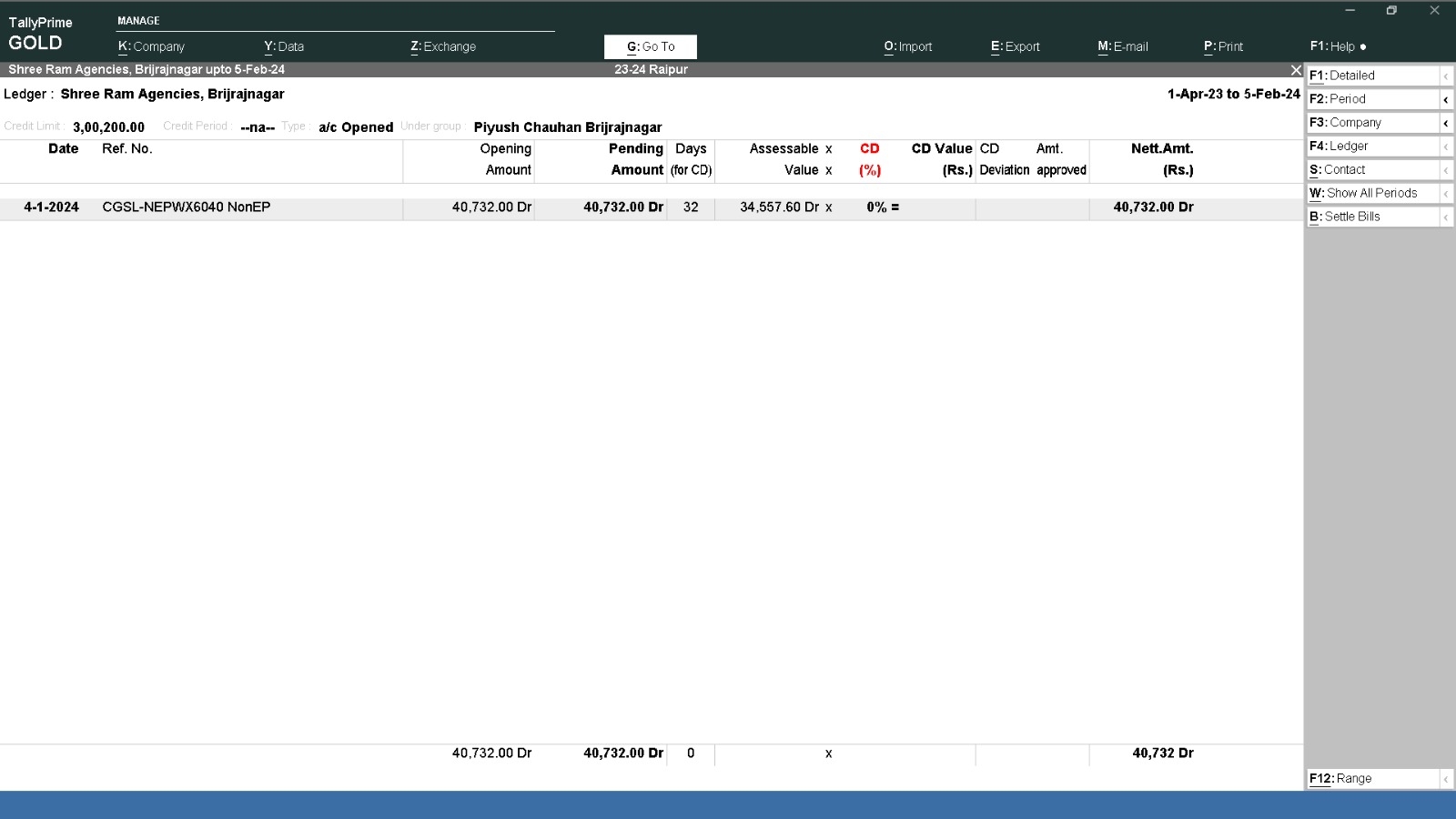Image resolution: width=1456 pixels, height=819 pixels.
Task: Change the report period with F2: Period
Action: (1372, 99)
